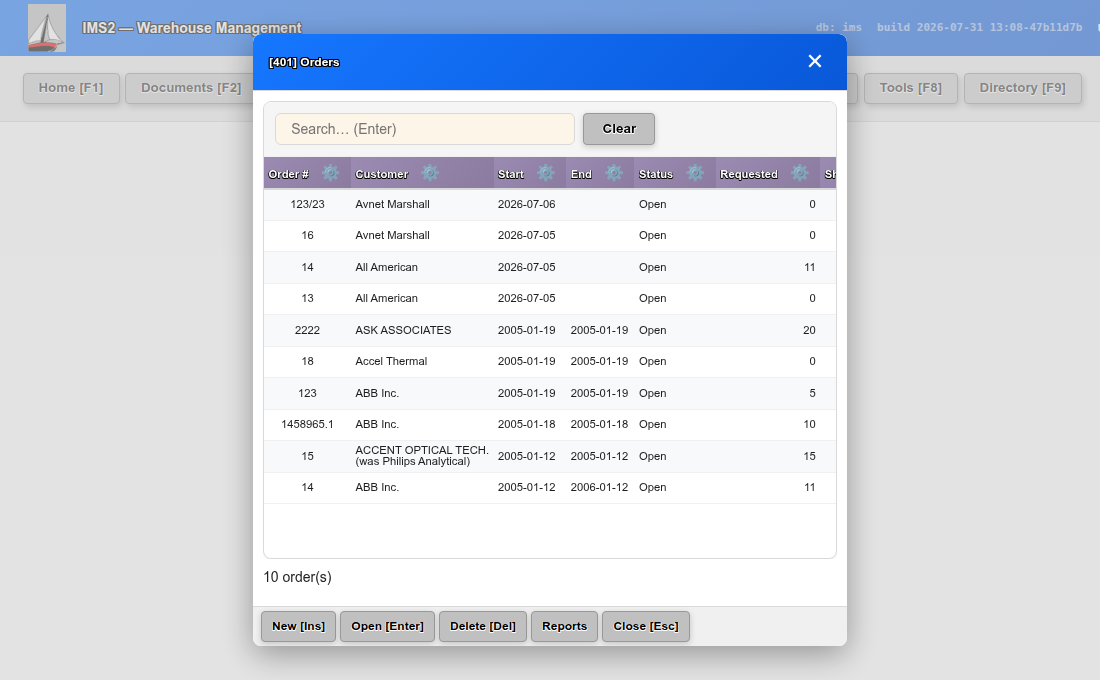Select order 14 All American
Screen dimensions: 1100x680
coord(550,267)
